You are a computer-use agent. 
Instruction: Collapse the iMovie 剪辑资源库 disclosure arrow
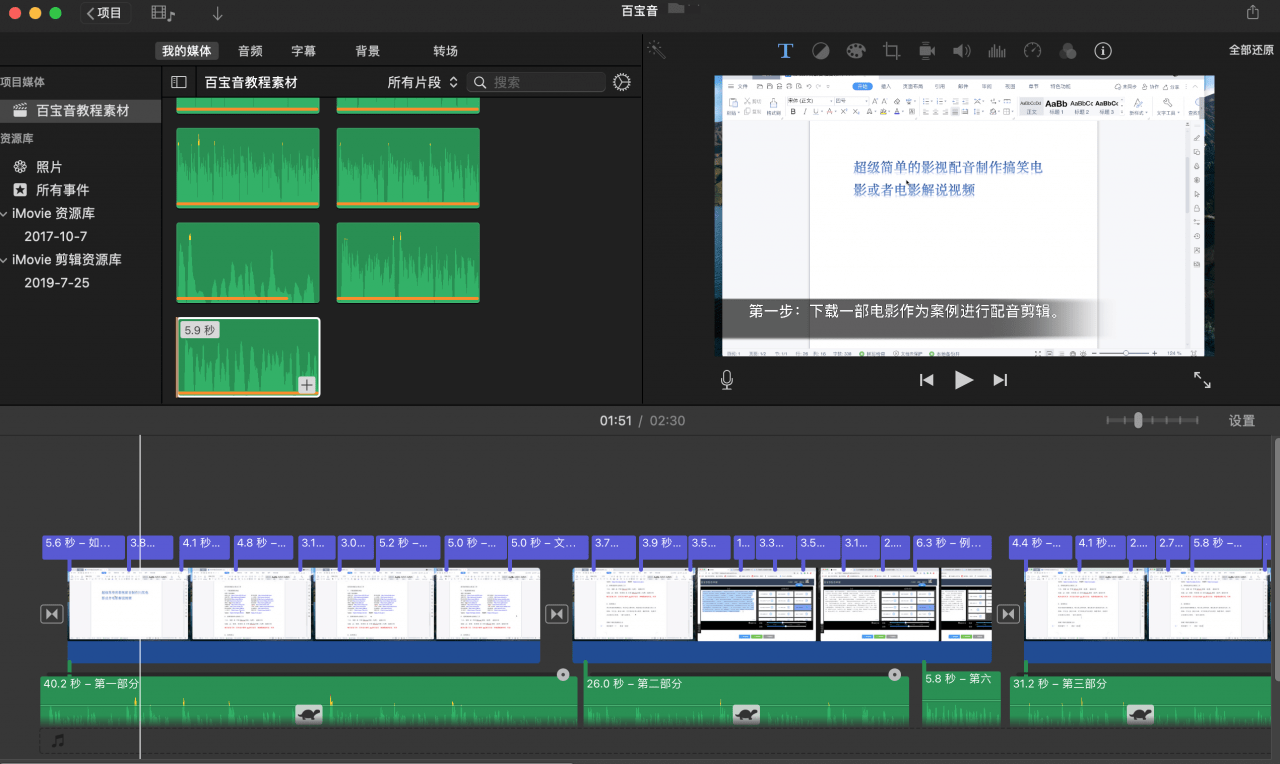click(x=5, y=259)
